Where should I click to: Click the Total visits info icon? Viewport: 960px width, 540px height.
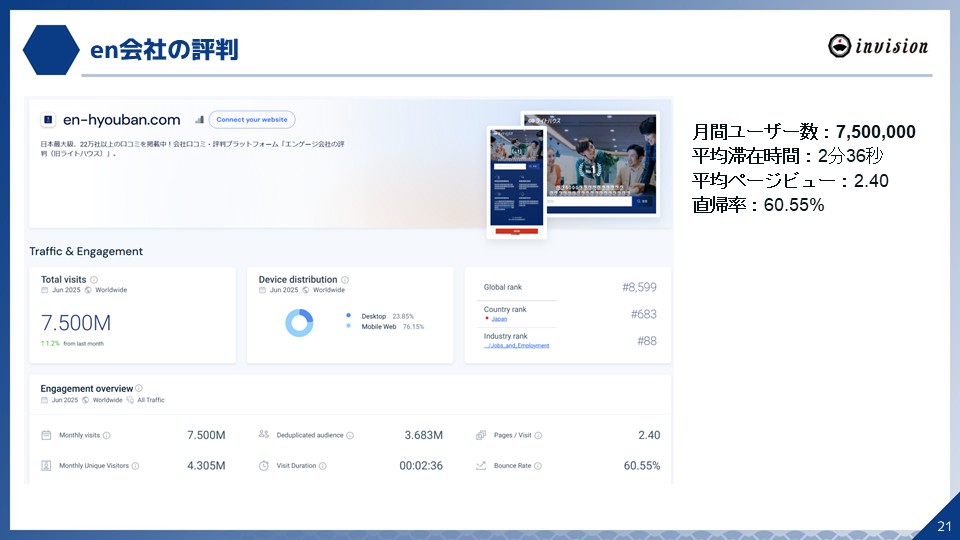(94, 280)
